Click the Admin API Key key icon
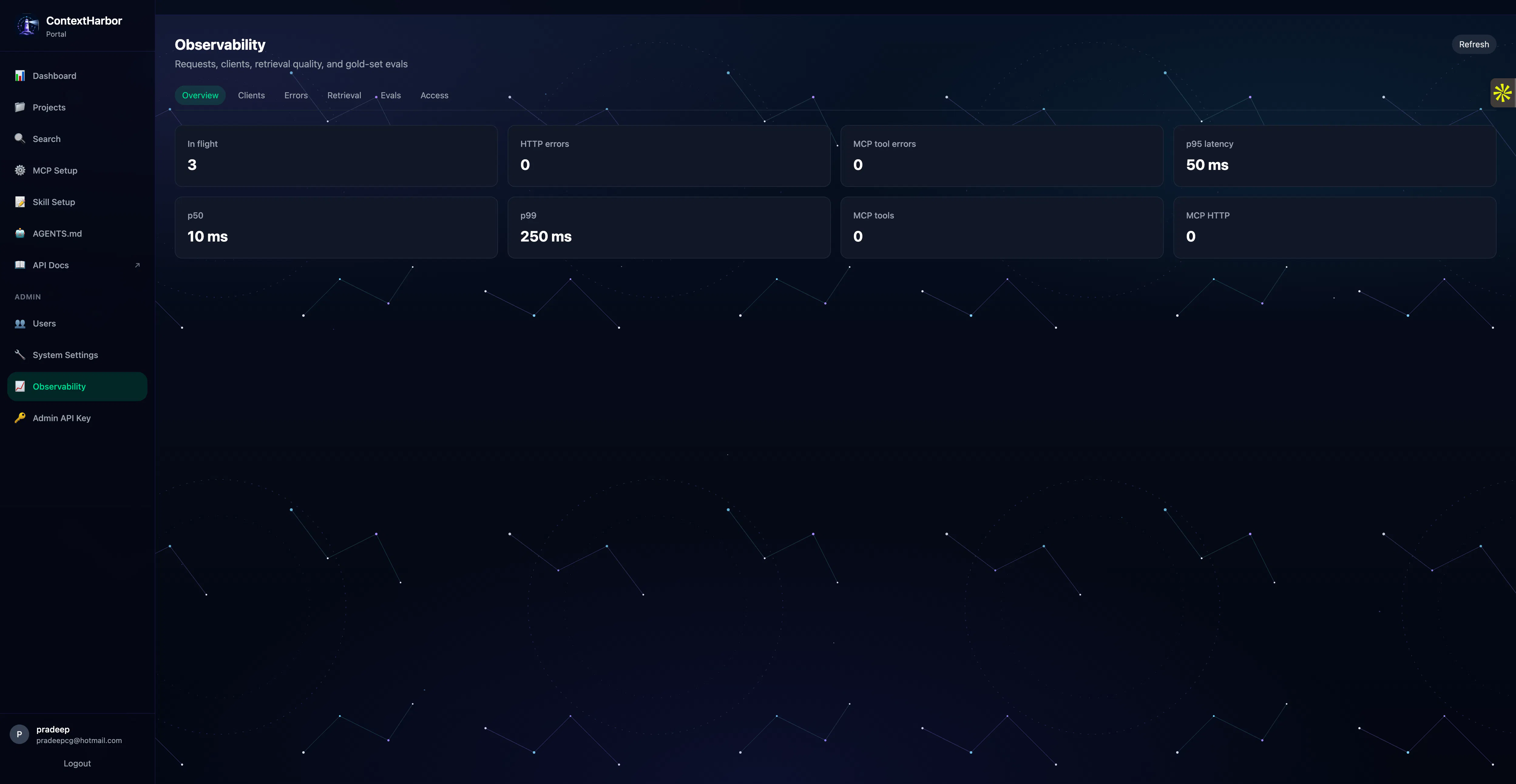Image resolution: width=1516 pixels, height=784 pixels. click(20, 418)
